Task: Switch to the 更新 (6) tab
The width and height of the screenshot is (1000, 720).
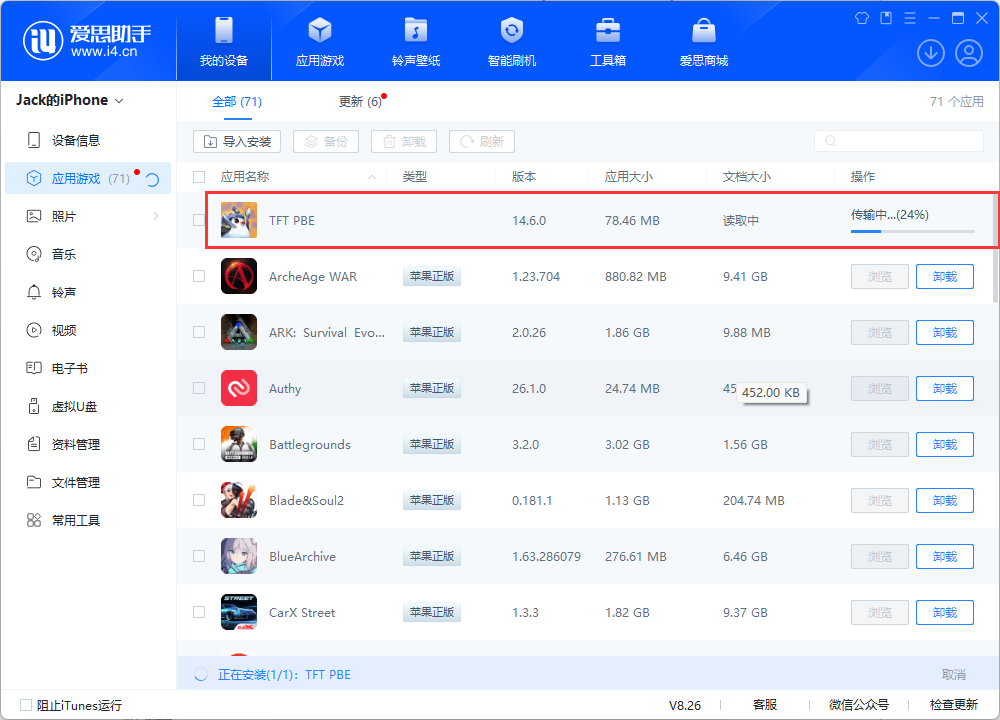Action: point(360,101)
